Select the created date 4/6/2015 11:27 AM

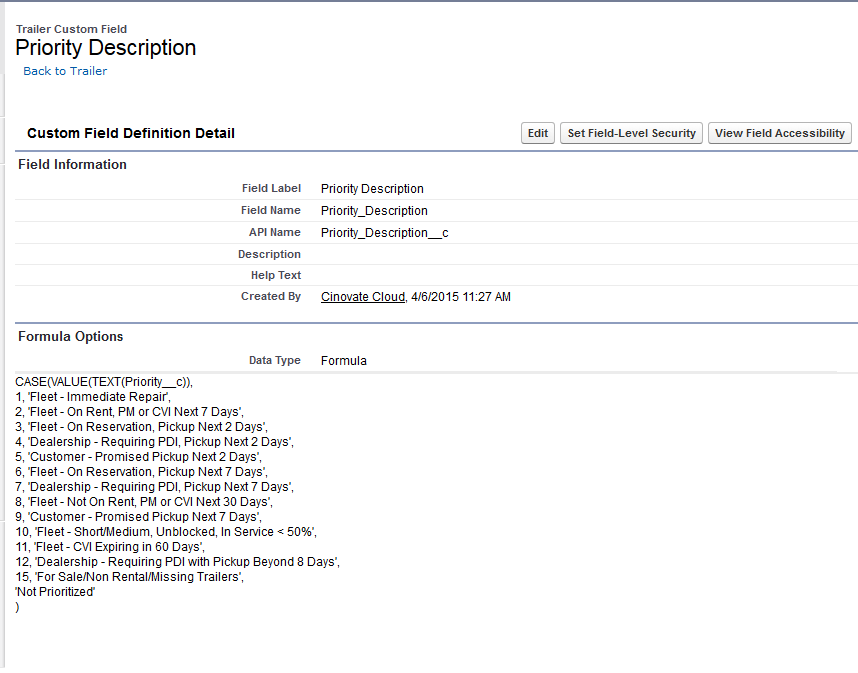tap(461, 297)
